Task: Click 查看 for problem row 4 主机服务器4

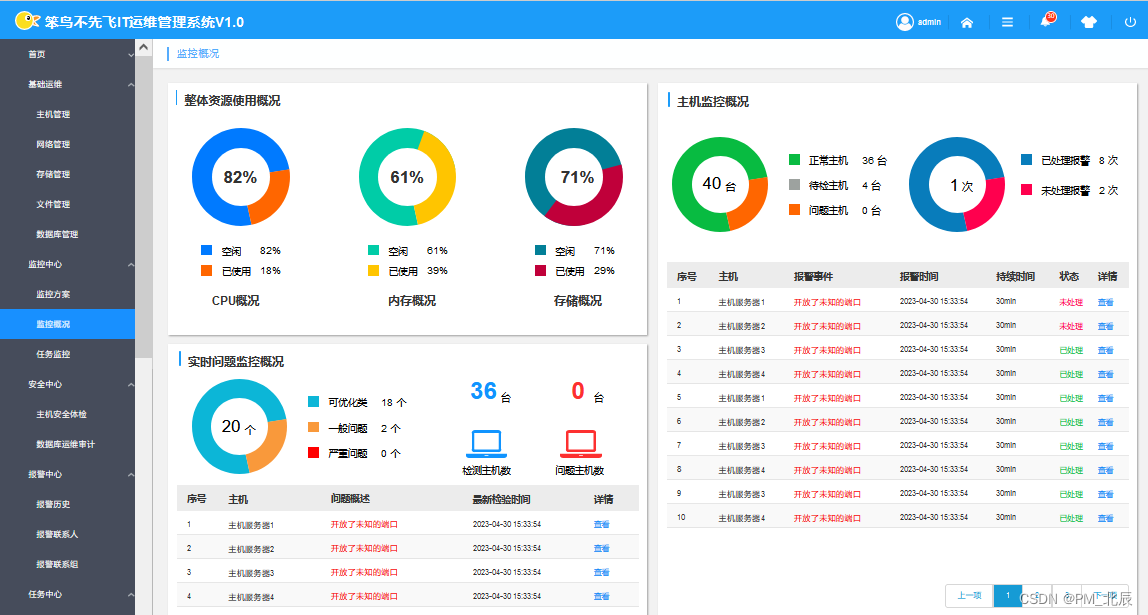Action: click(x=601, y=597)
